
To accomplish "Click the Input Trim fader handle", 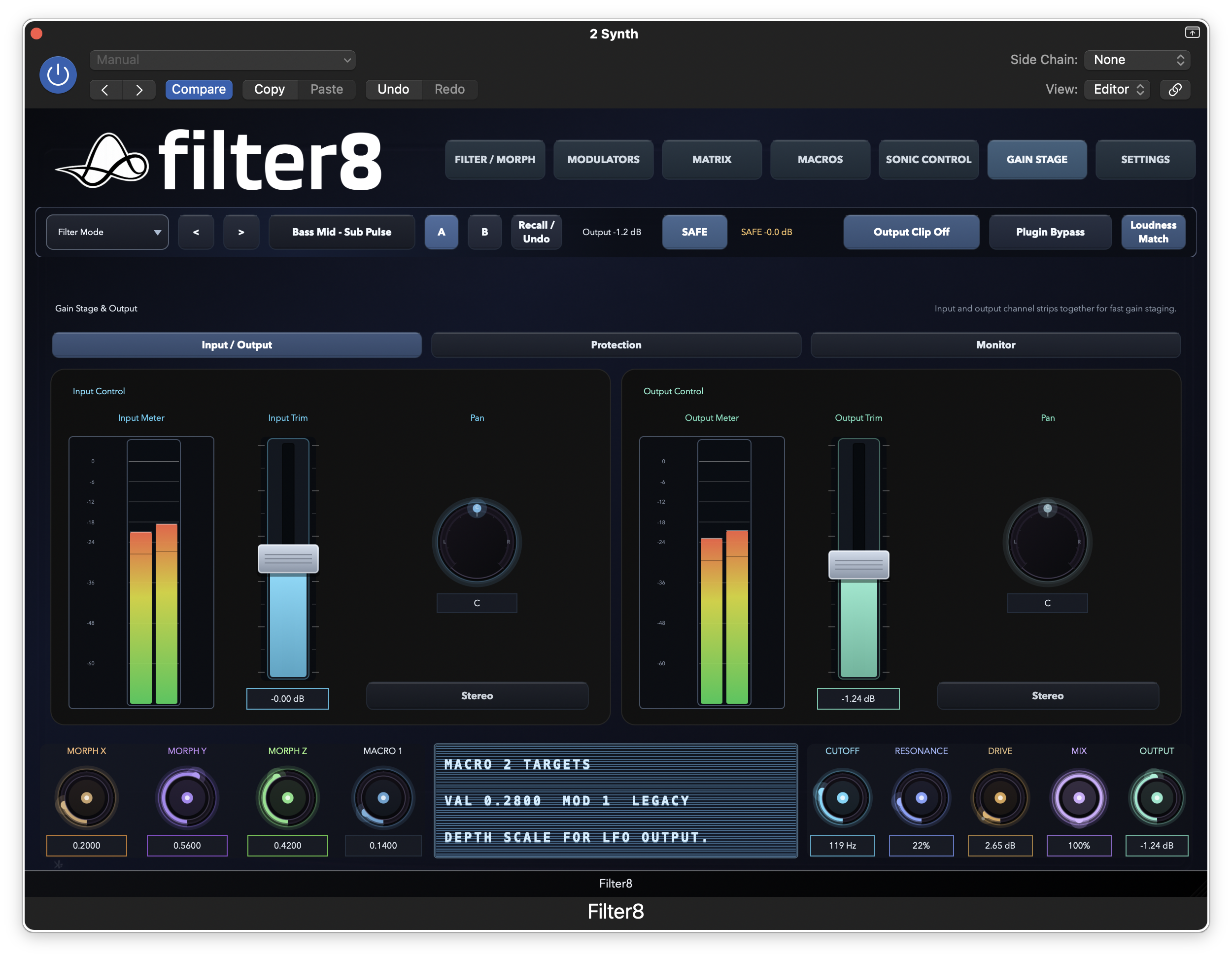I will tap(288, 558).
